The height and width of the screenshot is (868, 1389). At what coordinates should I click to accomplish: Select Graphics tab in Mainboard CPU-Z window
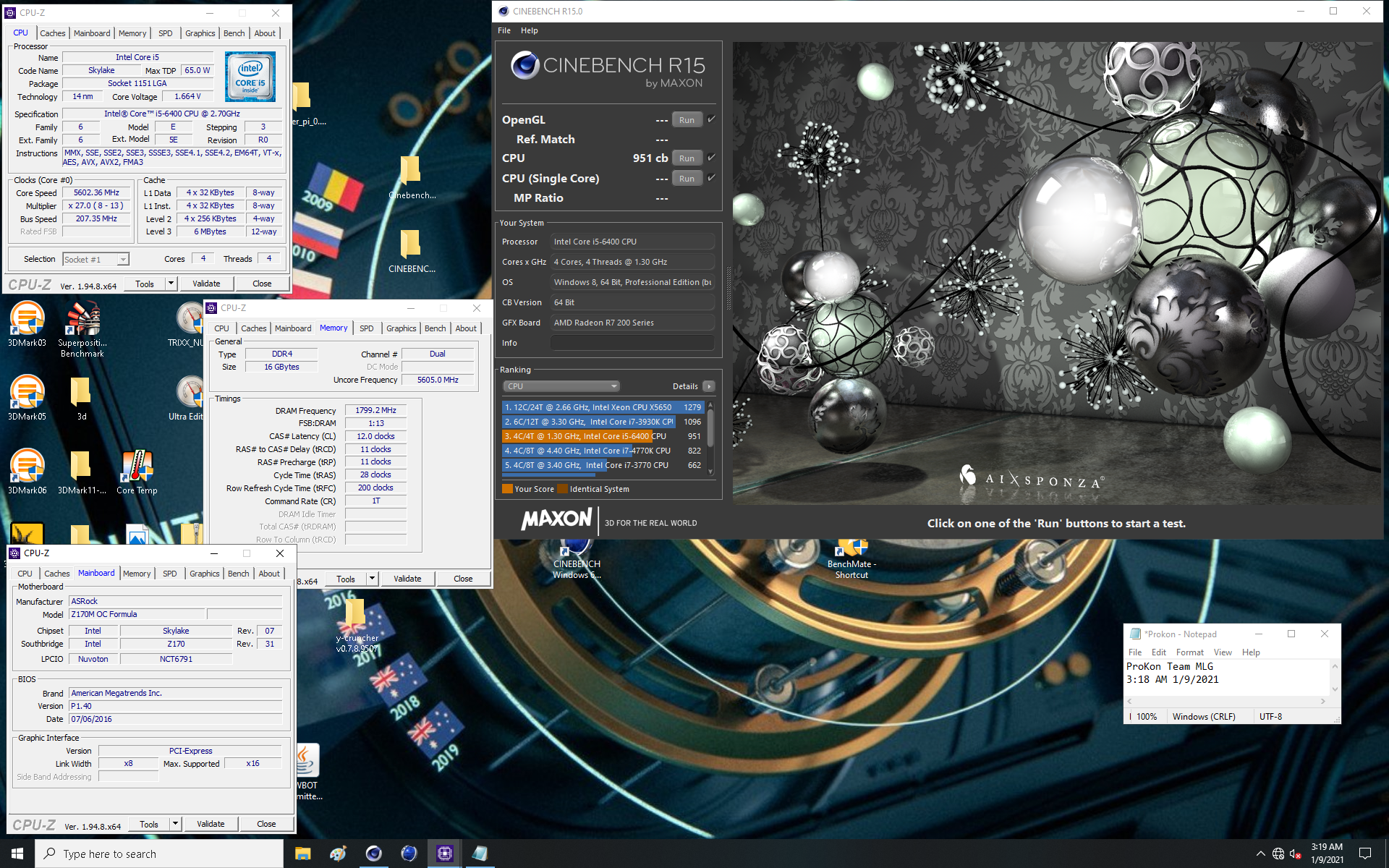[x=204, y=574]
